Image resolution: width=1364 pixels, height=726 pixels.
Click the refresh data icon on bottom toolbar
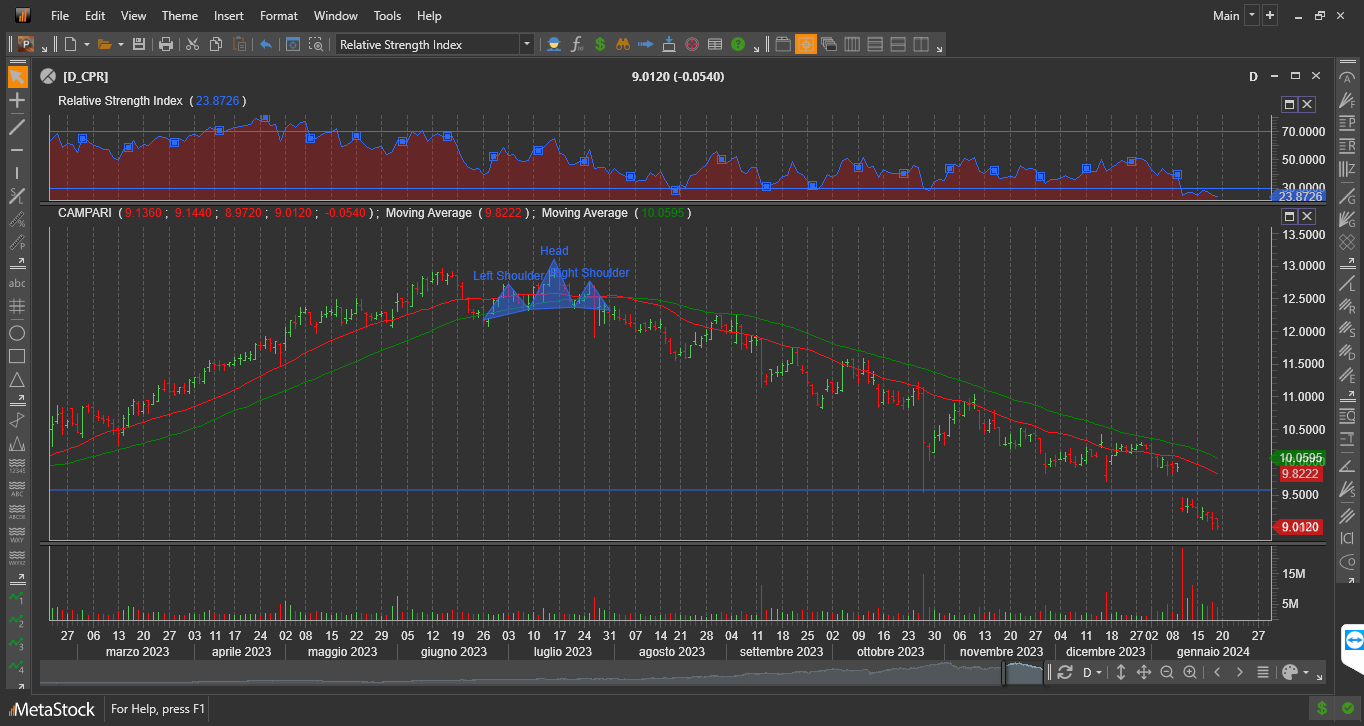coord(1064,672)
